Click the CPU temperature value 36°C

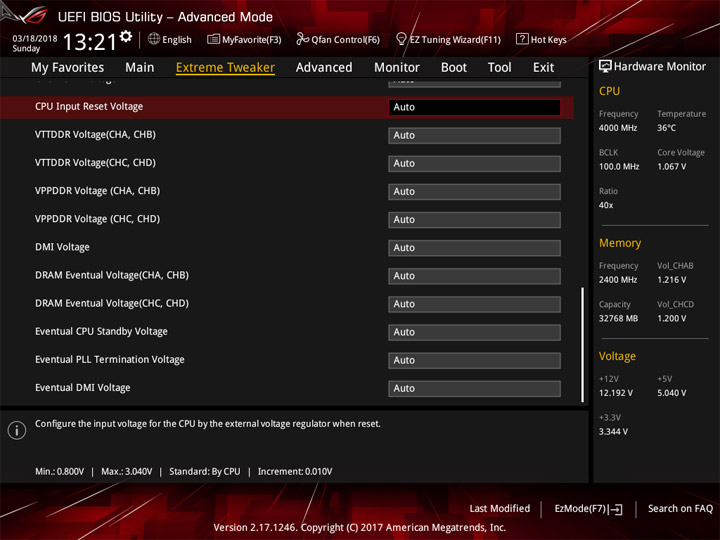[x=666, y=128]
